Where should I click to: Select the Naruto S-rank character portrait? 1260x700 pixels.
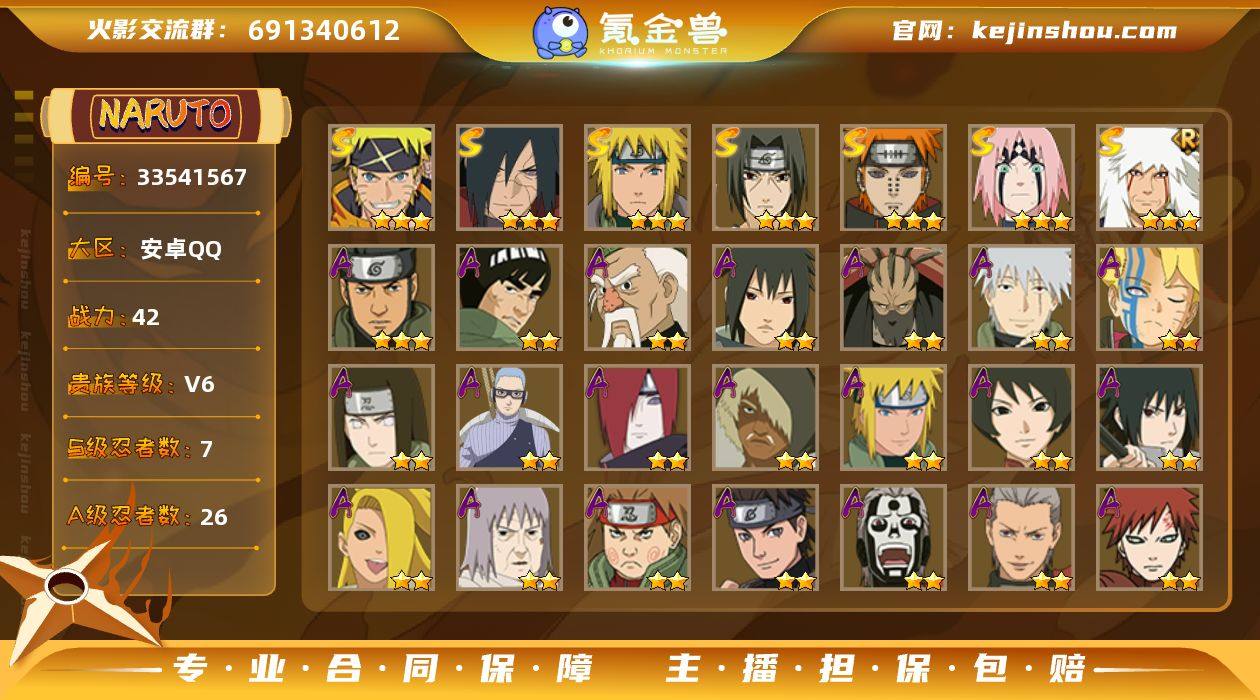point(381,178)
